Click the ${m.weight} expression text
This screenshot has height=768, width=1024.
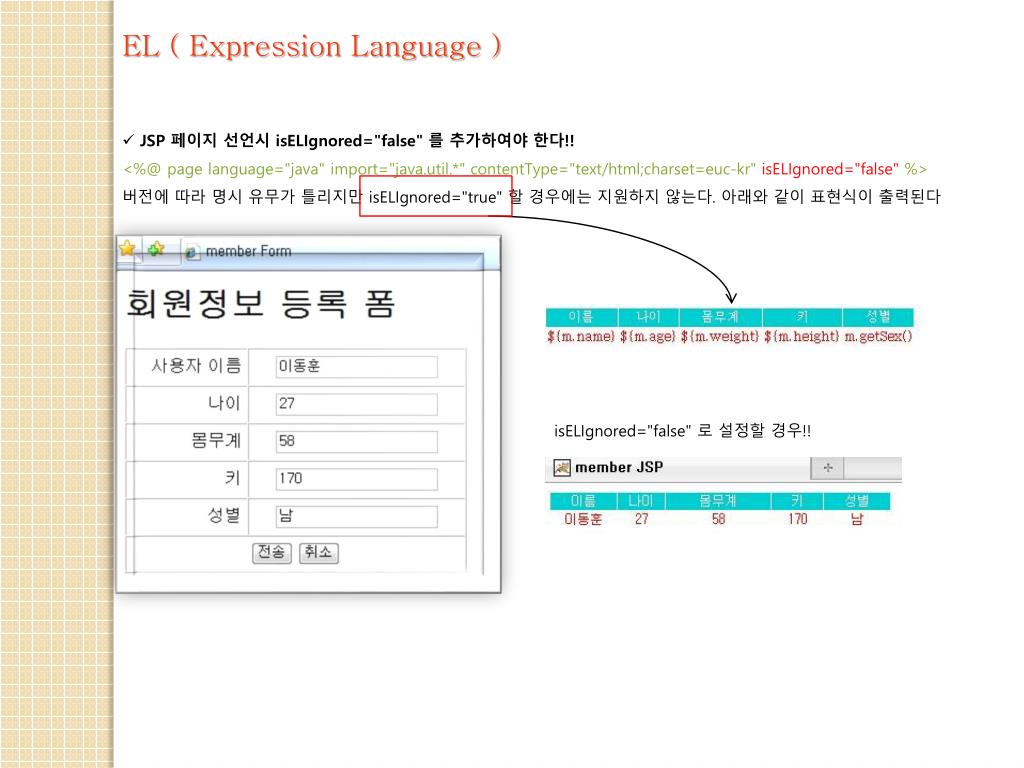point(720,336)
